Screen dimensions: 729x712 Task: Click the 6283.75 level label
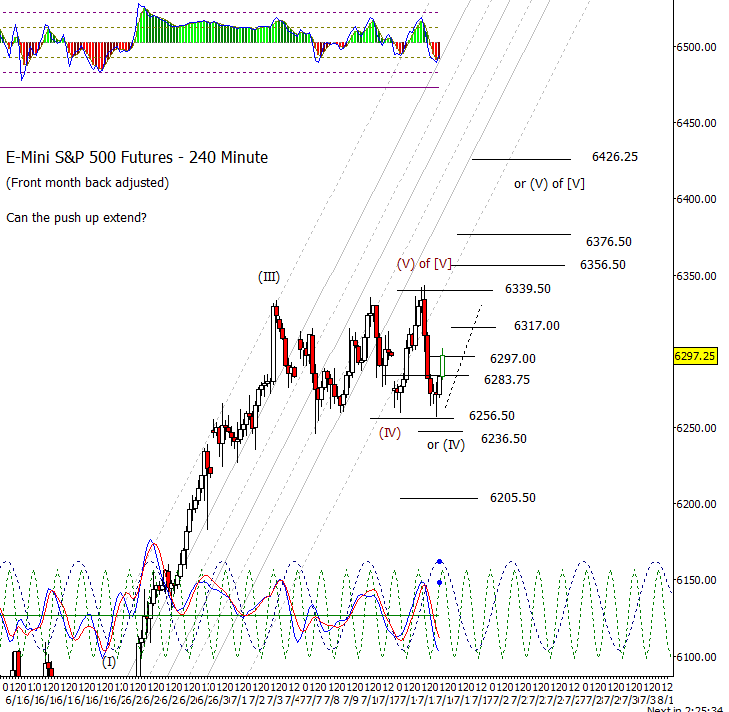pyautogui.click(x=507, y=380)
